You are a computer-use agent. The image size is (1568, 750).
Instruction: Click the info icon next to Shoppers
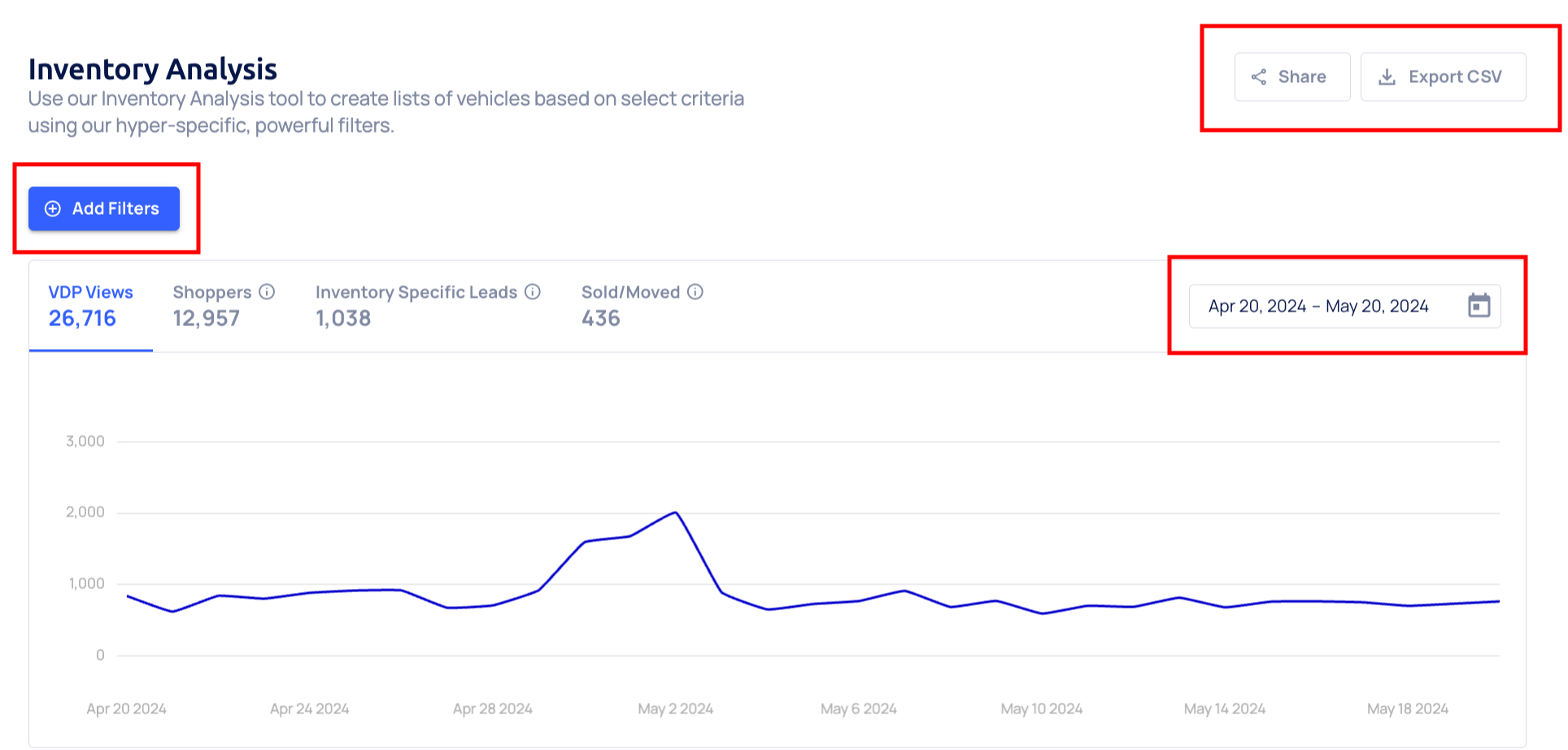267,292
